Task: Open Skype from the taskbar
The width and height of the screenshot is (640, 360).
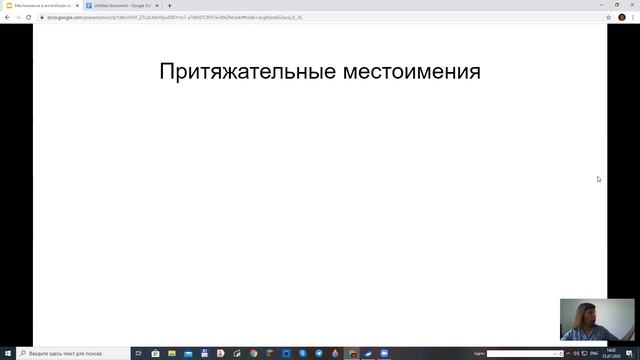Action: [x=302, y=353]
